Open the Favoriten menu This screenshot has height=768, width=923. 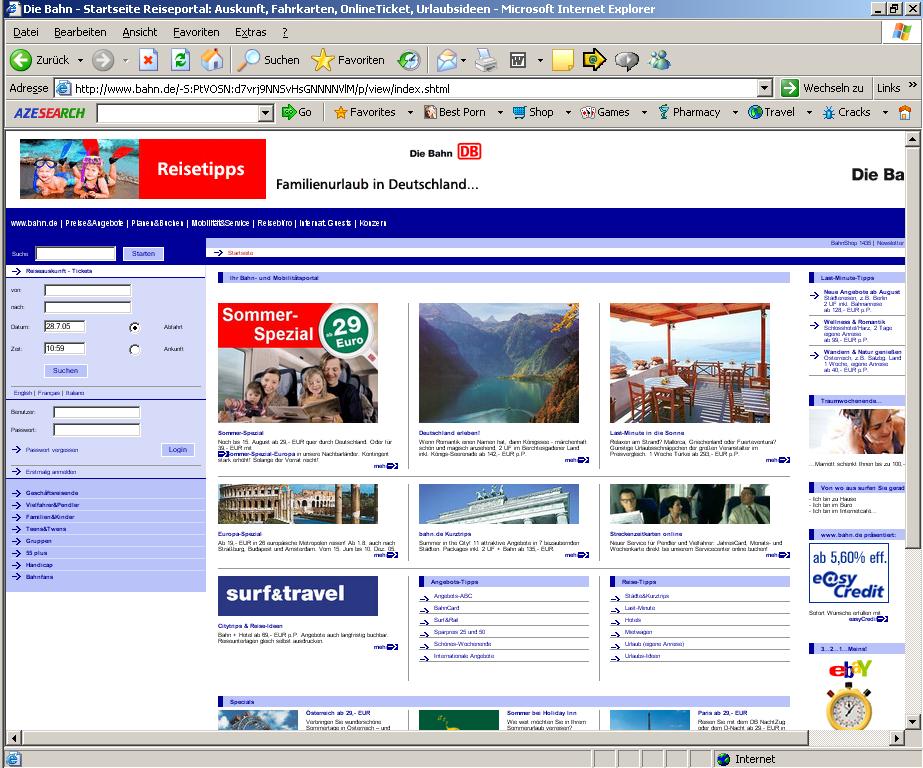(x=196, y=32)
